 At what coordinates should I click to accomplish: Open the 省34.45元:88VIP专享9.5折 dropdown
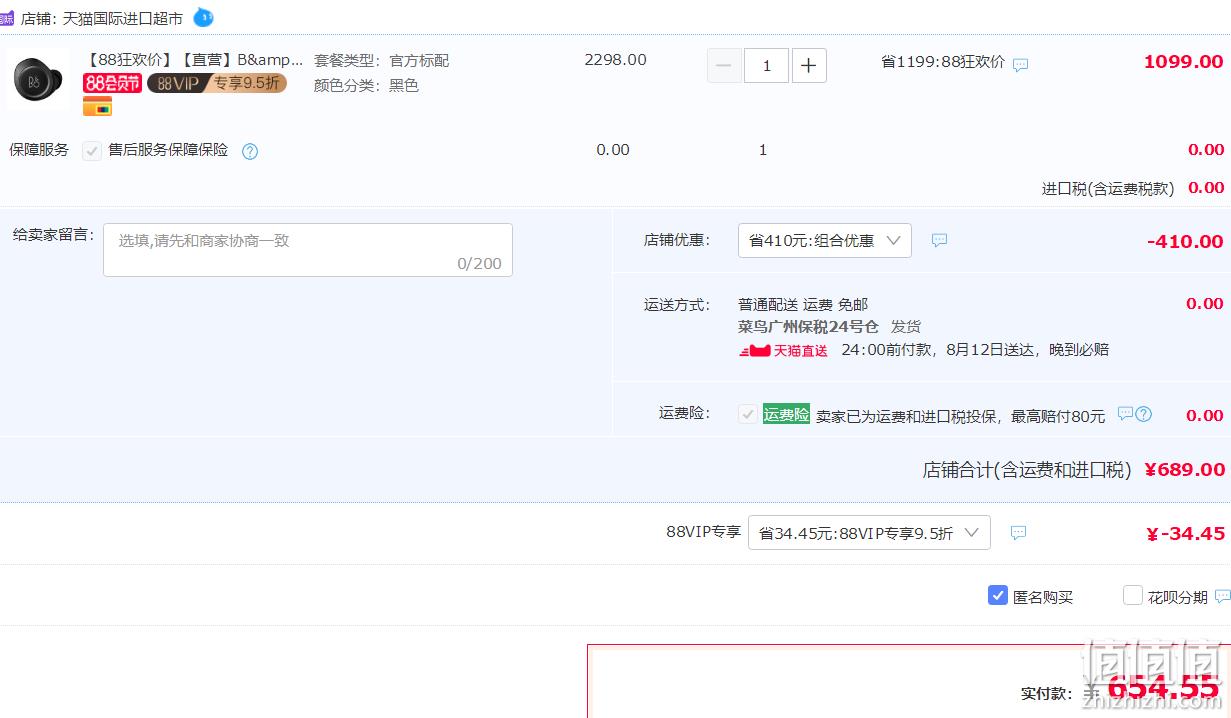coord(869,533)
